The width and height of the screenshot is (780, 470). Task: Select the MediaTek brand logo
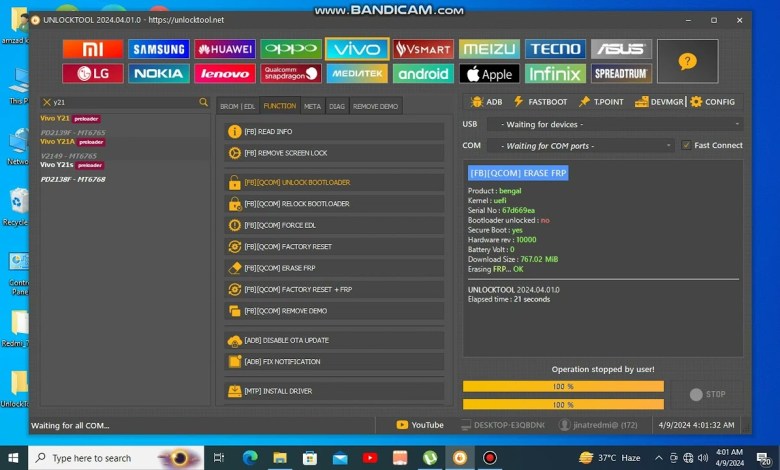click(x=357, y=74)
